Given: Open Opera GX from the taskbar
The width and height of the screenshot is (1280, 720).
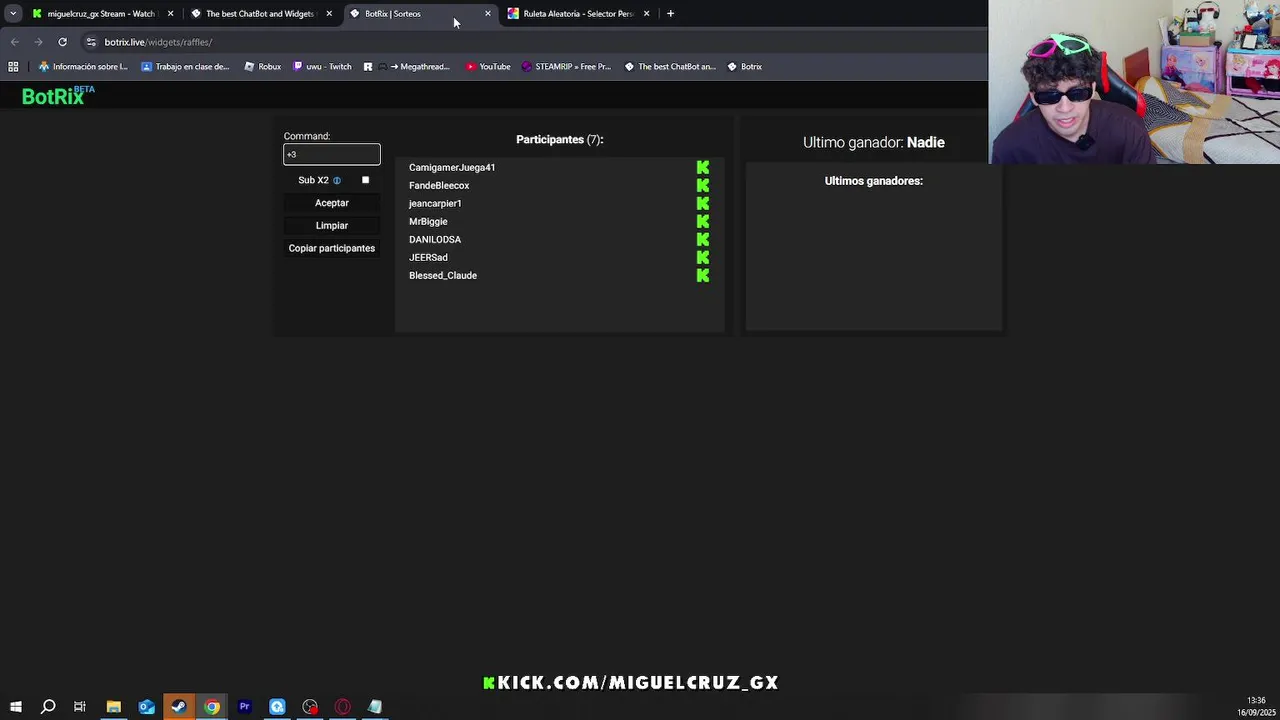Looking at the screenshot, I should pos(343,707).
